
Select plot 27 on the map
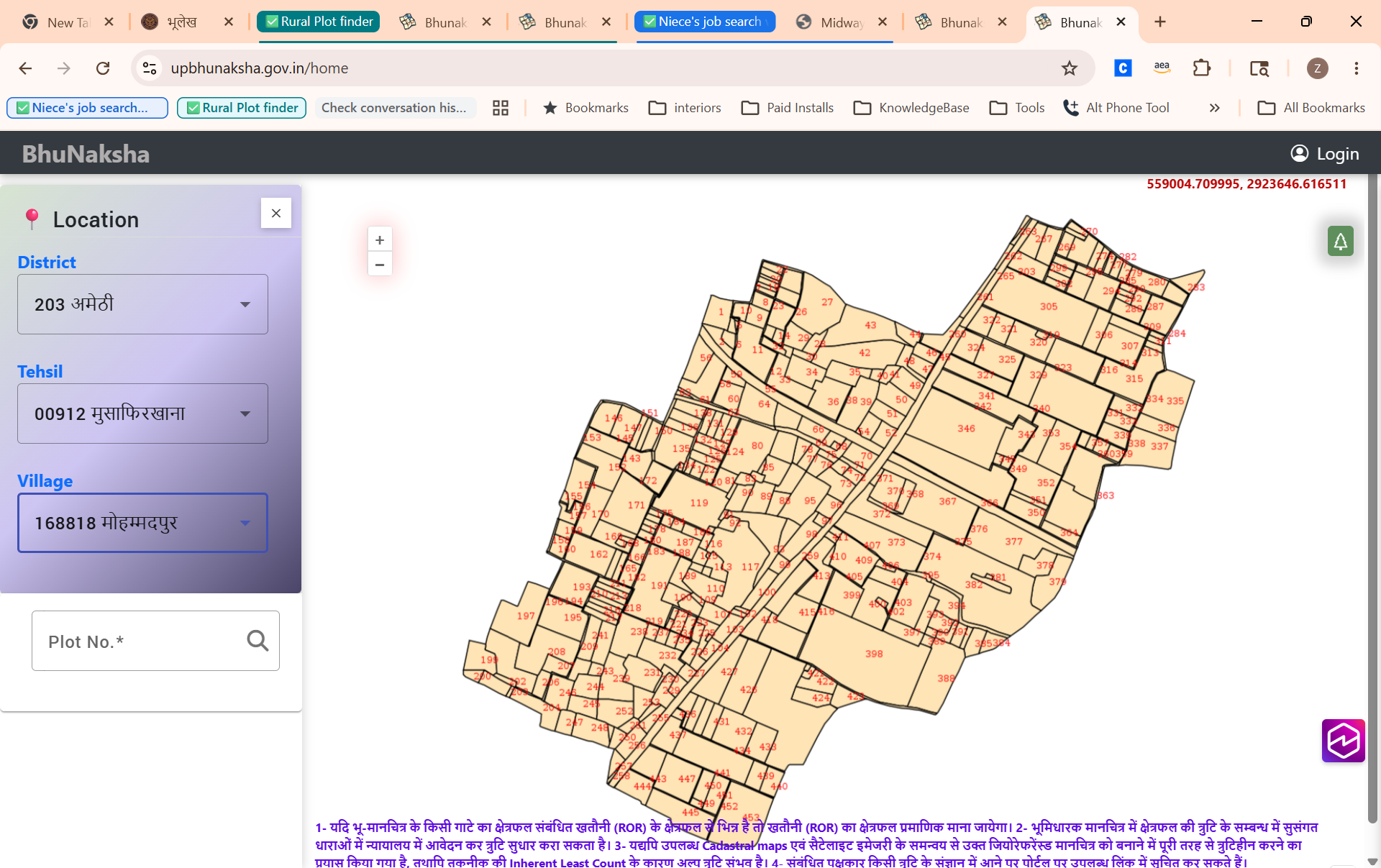tap(827, 302)
